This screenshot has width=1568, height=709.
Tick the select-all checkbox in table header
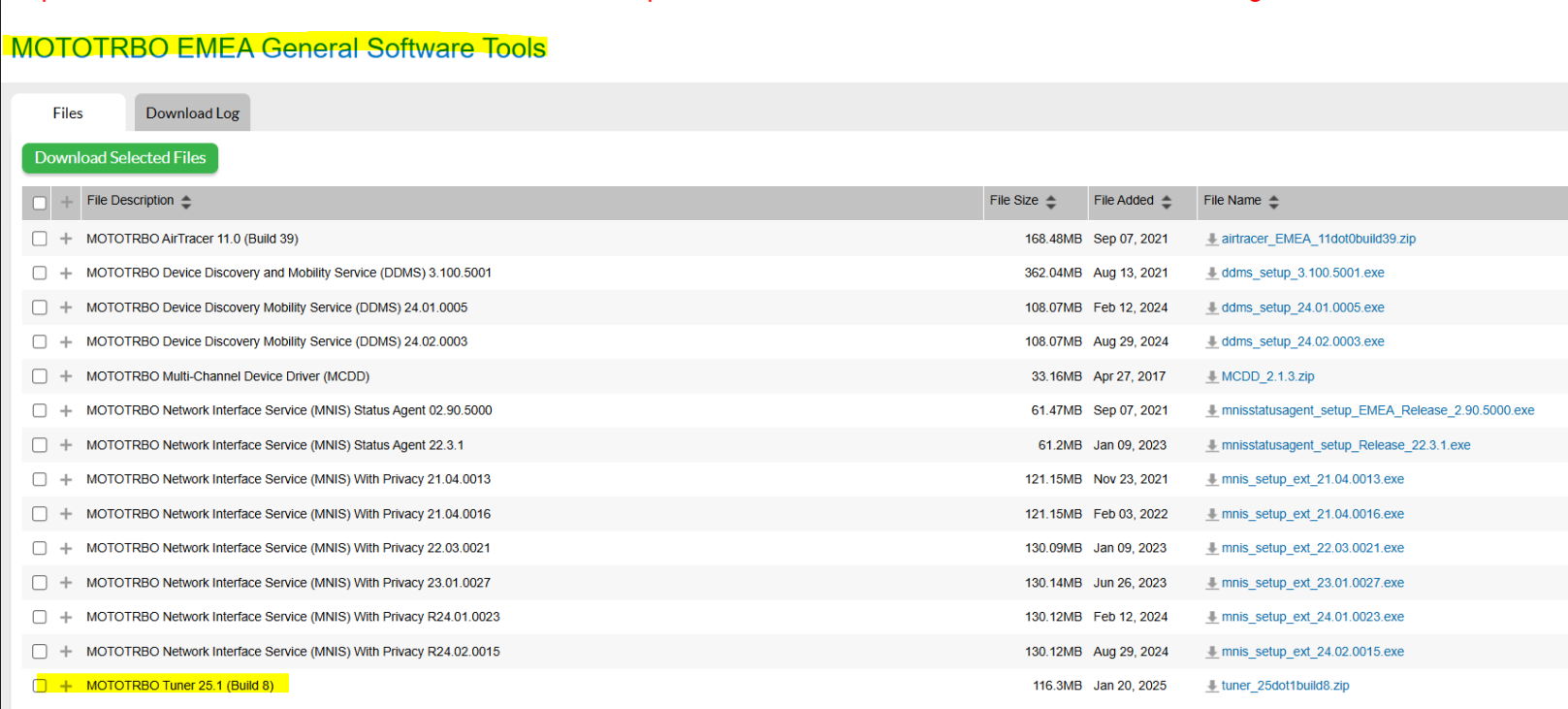pos(40,203)
